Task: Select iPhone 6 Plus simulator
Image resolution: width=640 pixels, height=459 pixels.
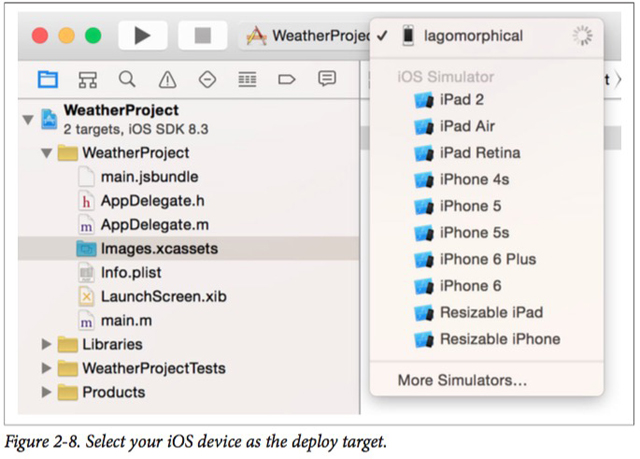Action: [487, 259]
